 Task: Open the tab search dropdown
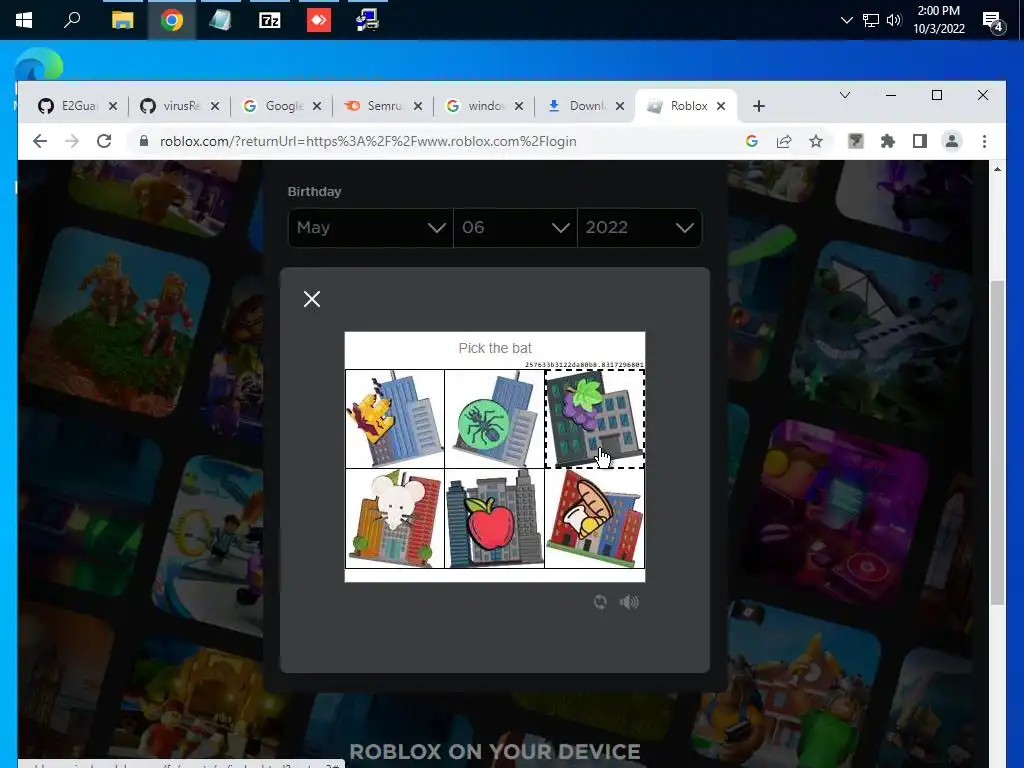pos(844,95)
